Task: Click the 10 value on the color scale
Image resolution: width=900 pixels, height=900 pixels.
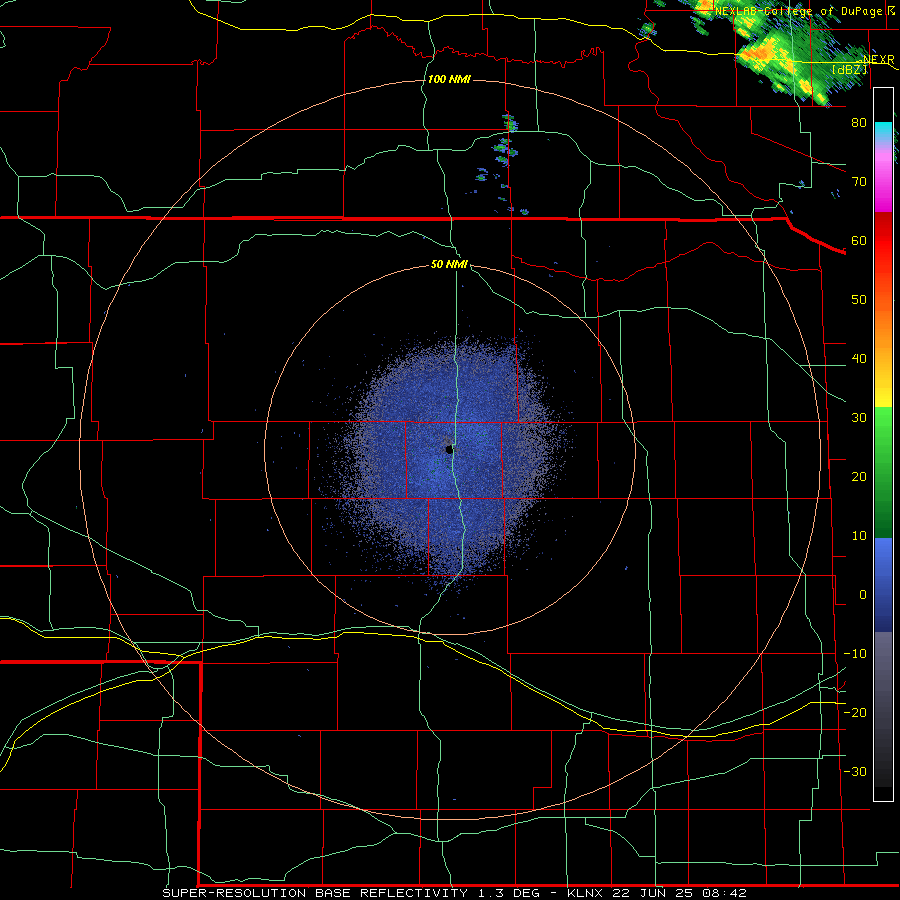Action: (859, 536)
